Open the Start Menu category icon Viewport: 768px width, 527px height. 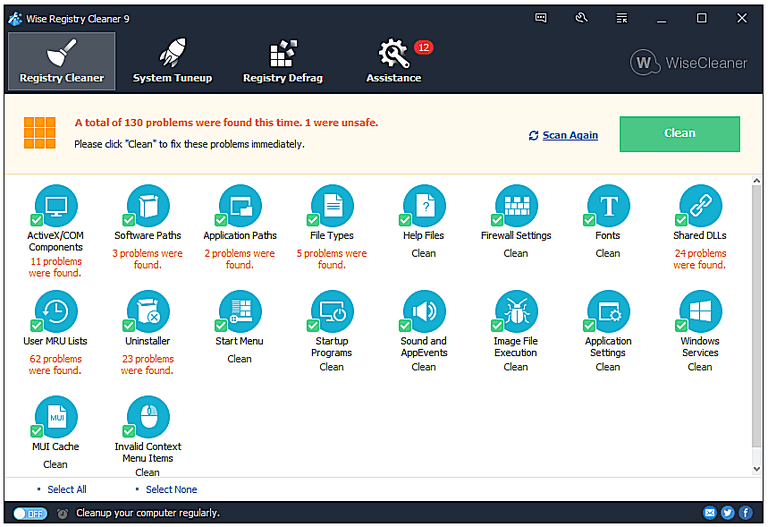tap(240, 311)
